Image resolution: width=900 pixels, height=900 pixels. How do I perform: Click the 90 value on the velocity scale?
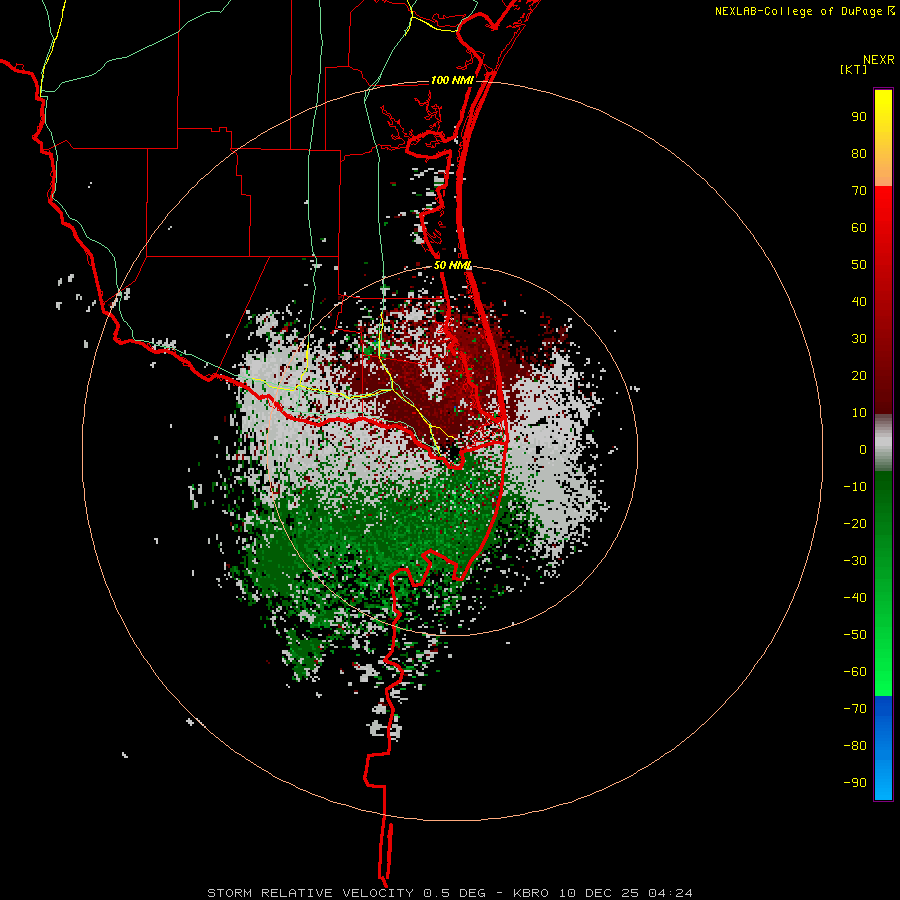pos(859,117)
